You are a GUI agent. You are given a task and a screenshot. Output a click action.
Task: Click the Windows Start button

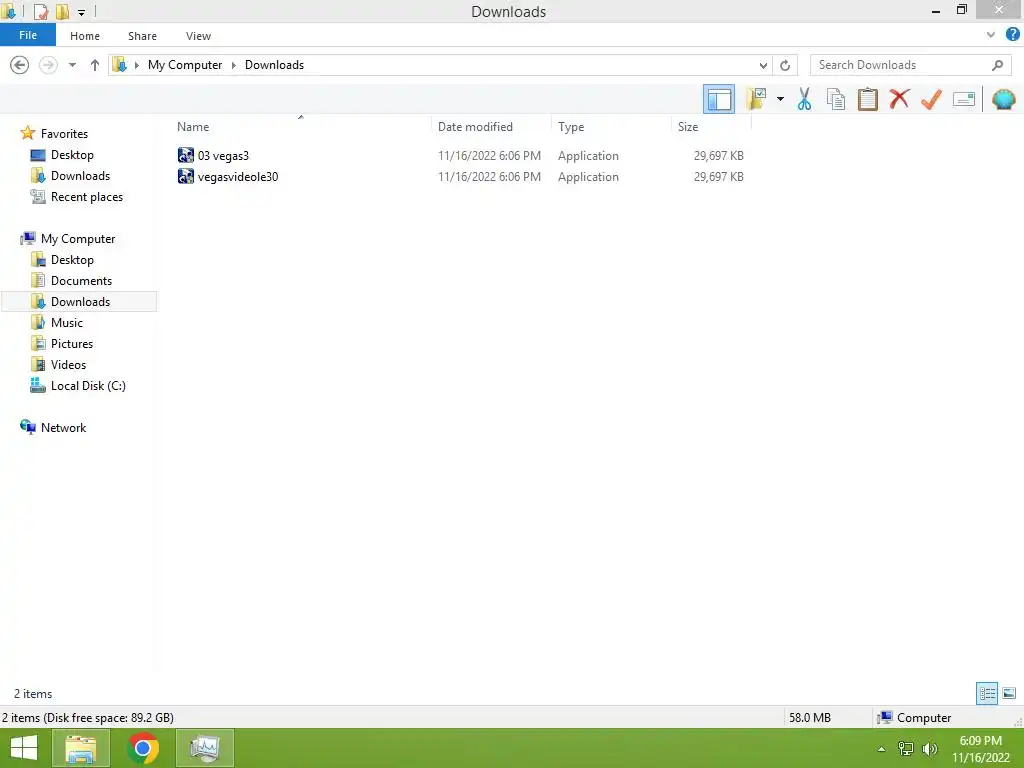[24, 748]
